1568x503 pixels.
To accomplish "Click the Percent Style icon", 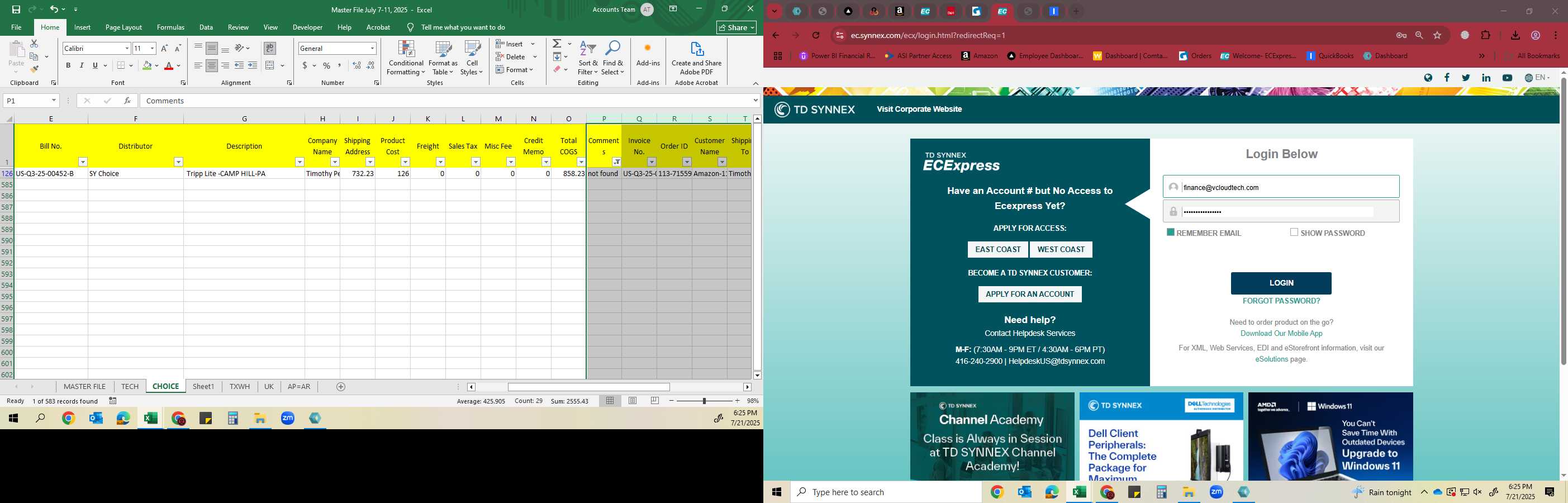I will pos(327,66).
